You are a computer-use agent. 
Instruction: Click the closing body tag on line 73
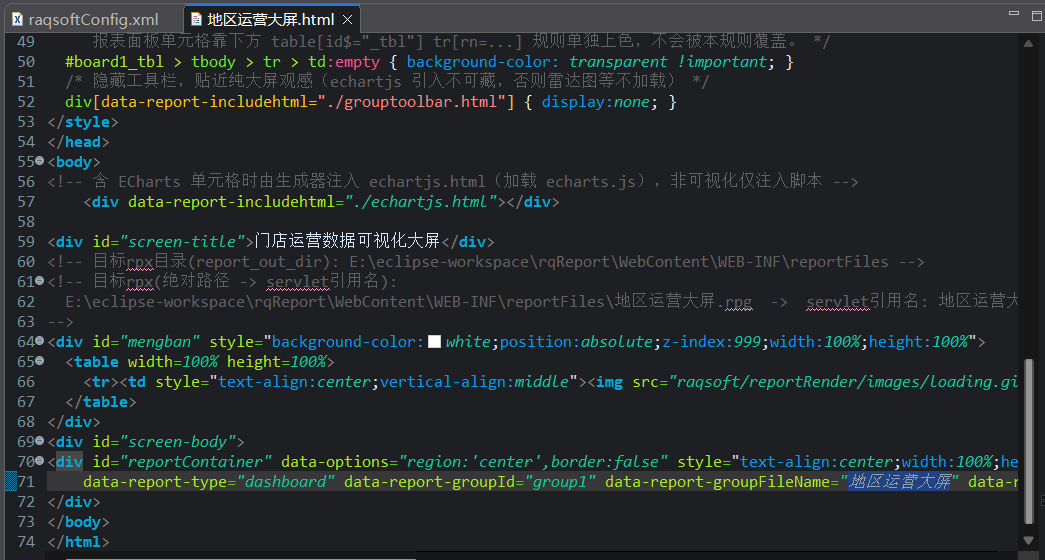(79, 522)
